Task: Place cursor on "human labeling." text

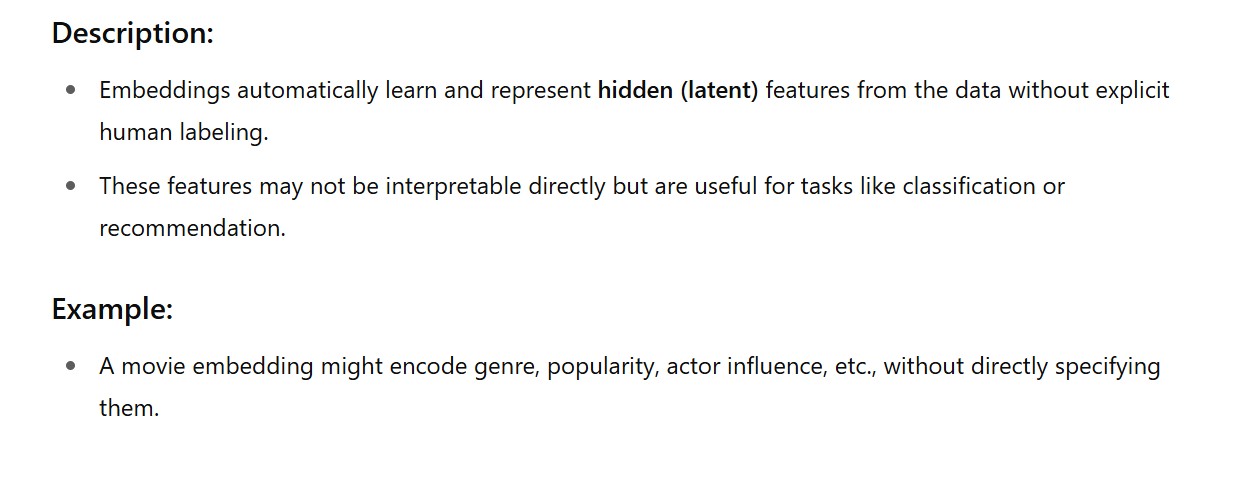Action: [184, 132]
